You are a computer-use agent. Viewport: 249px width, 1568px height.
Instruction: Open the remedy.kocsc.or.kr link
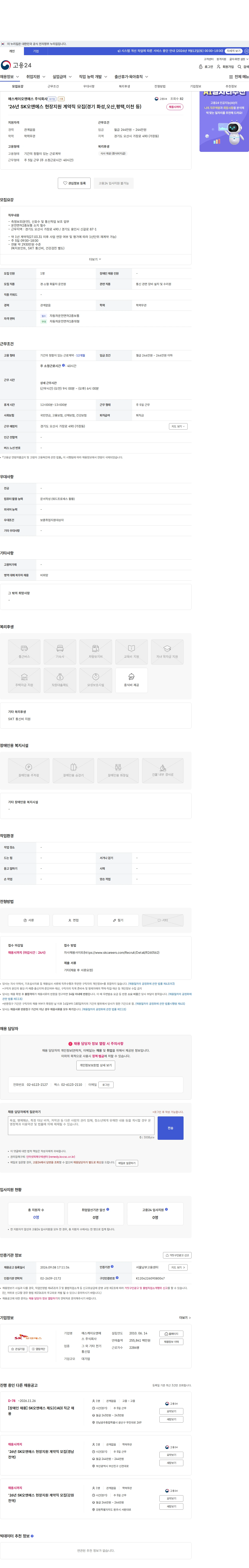point(51,1157)
